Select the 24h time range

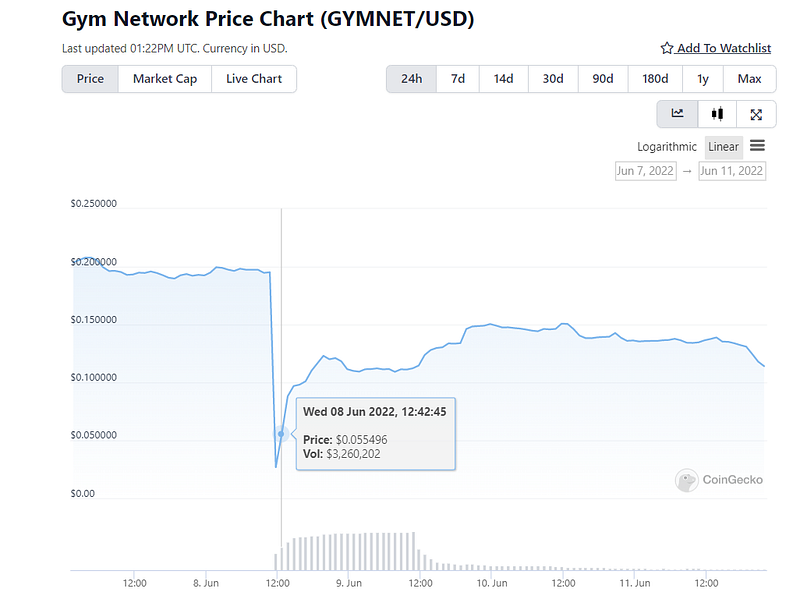[x=411, y=79]
